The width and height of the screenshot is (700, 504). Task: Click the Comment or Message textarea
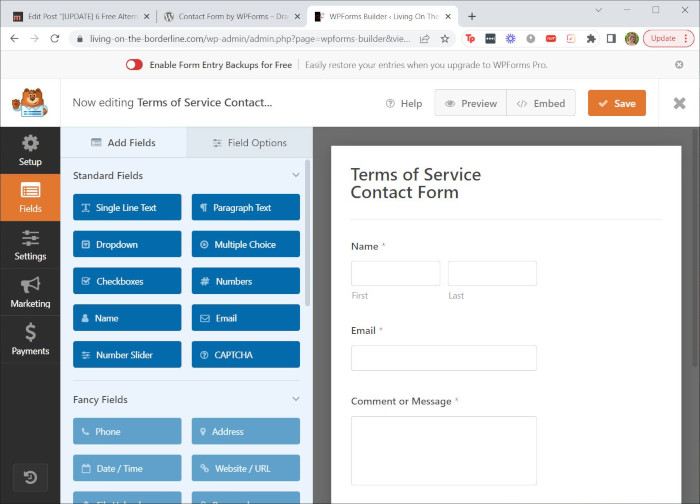pyautogui.click(x=444, y=451)
